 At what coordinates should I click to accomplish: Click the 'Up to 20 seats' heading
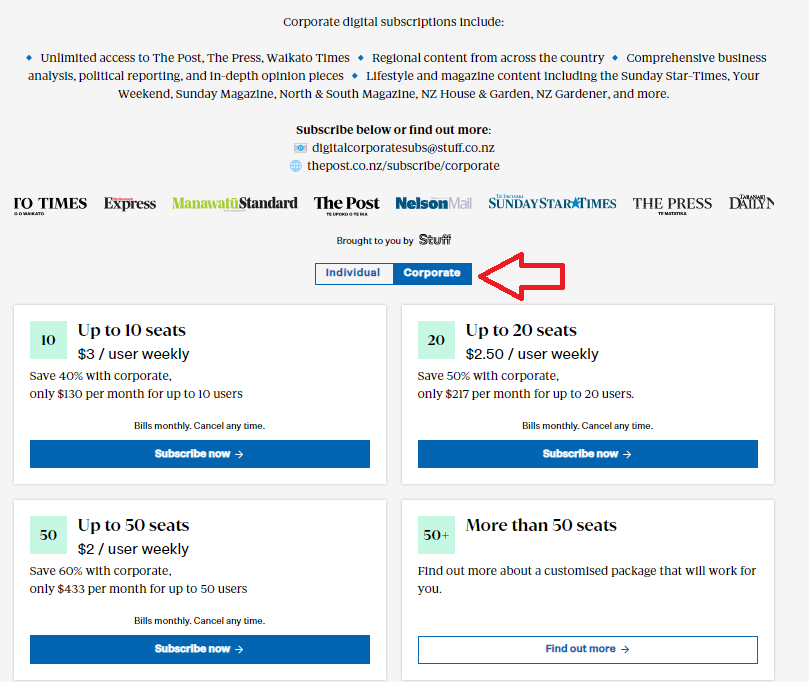(521, 330)
